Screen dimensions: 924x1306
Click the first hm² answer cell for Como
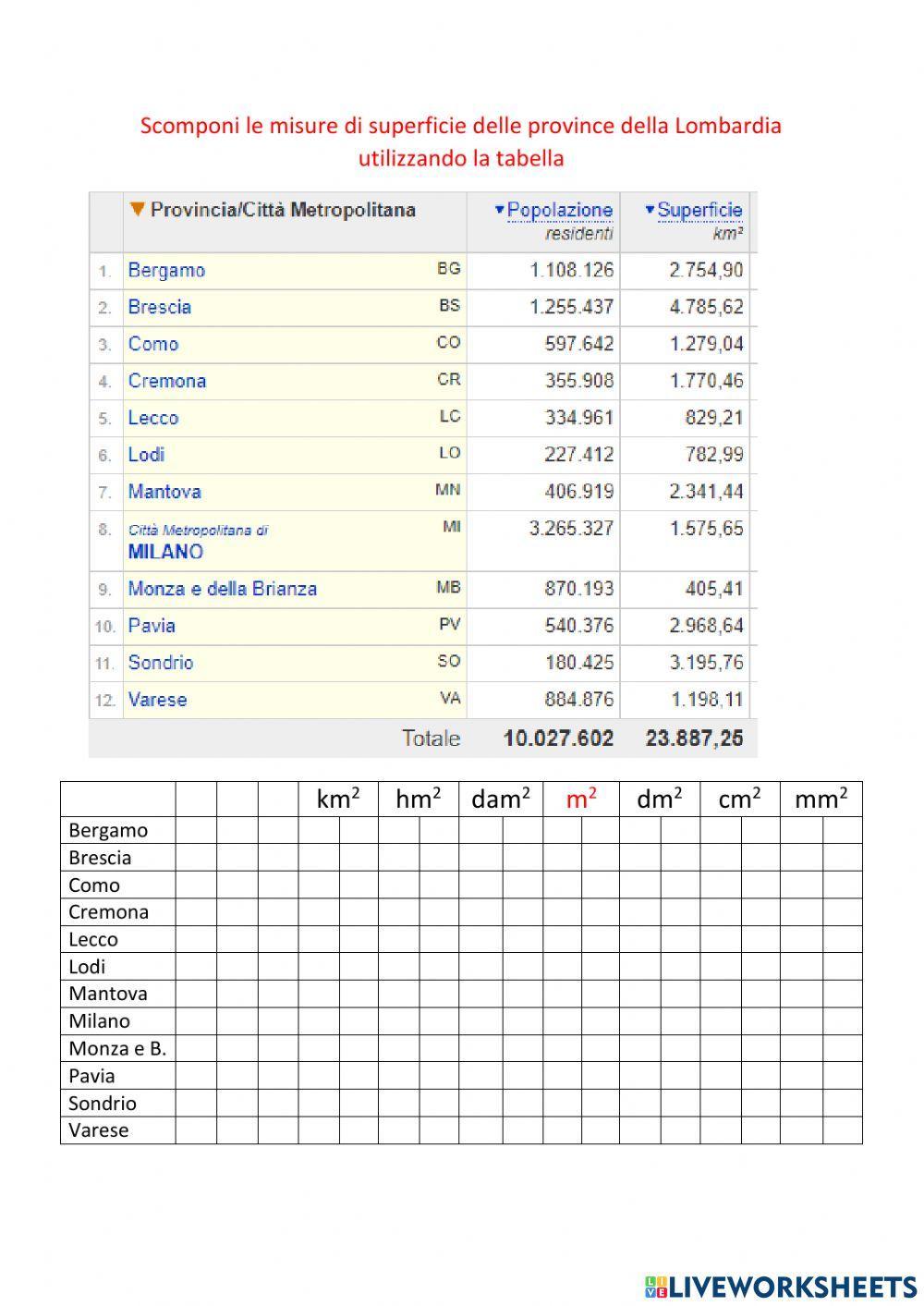point(399,885)
